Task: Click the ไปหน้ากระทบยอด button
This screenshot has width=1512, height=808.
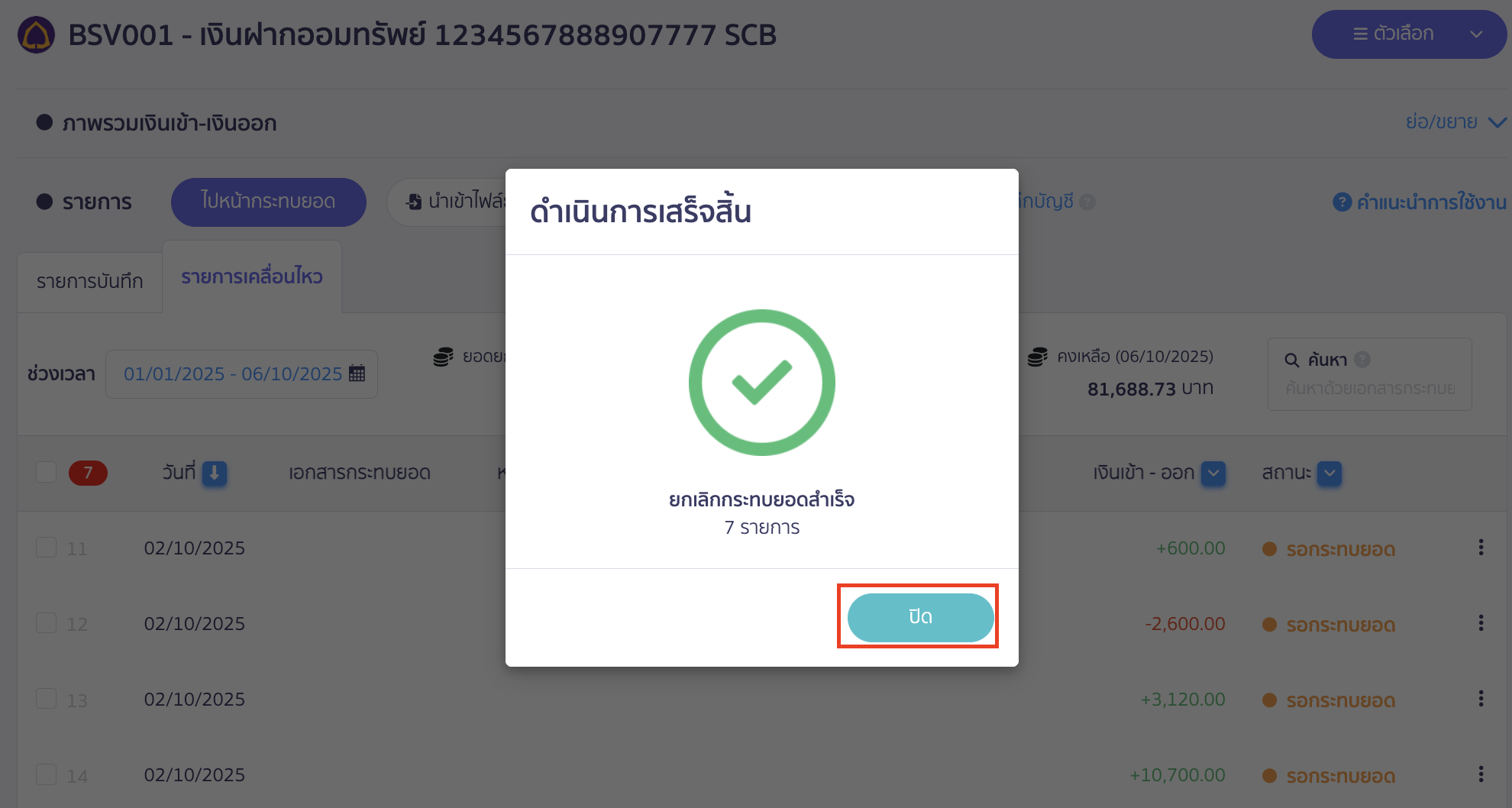Action: pyautogui.click(x=269, y=202)
